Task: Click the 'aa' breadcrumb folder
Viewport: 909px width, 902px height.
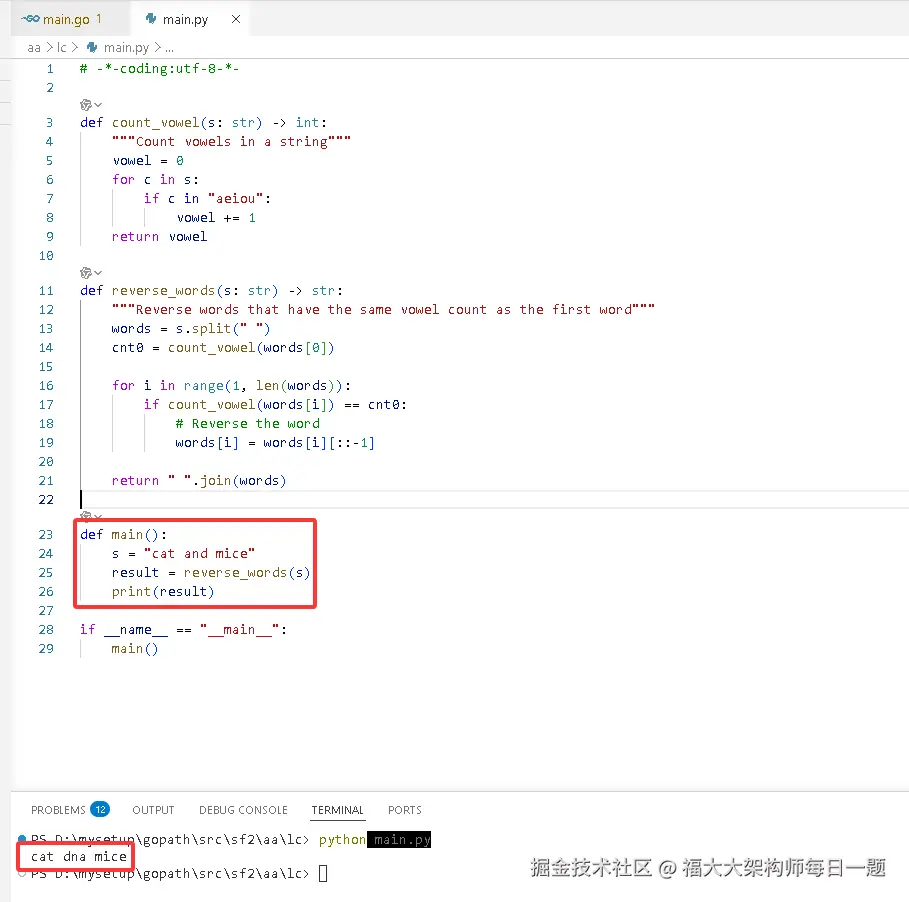Action: 34,48
